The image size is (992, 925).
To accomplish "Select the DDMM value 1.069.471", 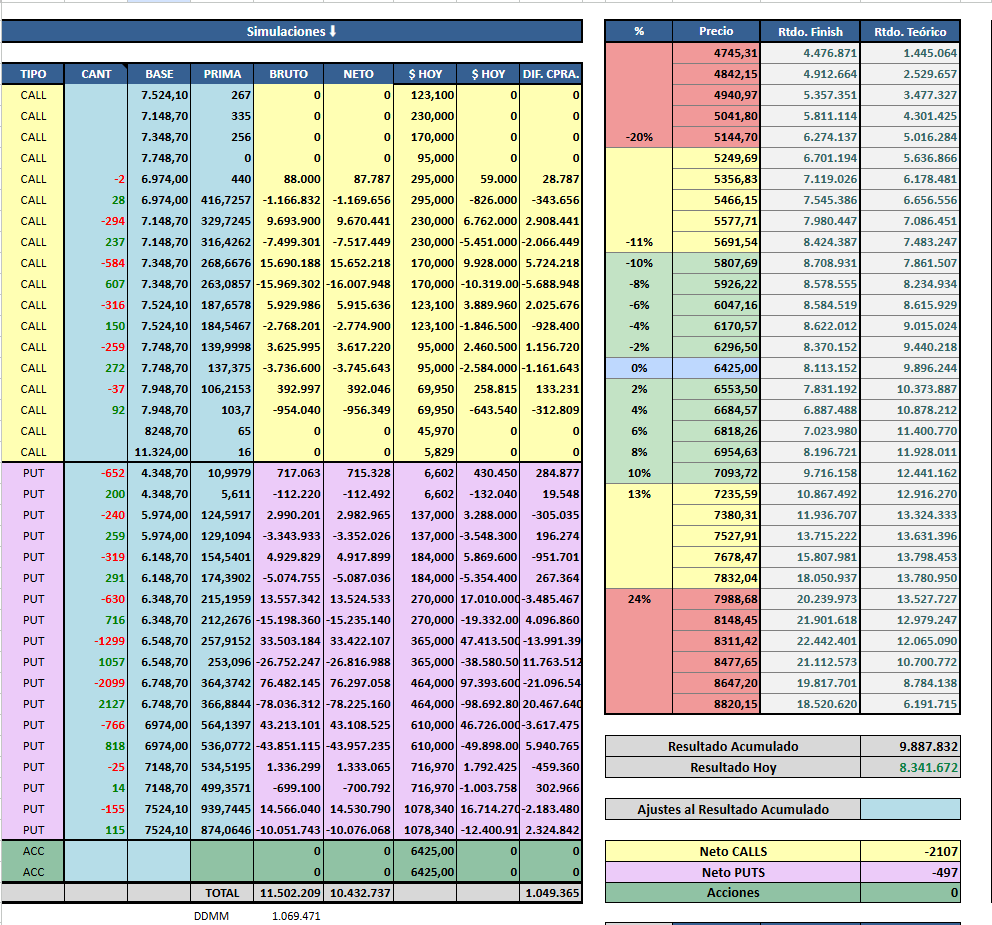I will point(296,916).
